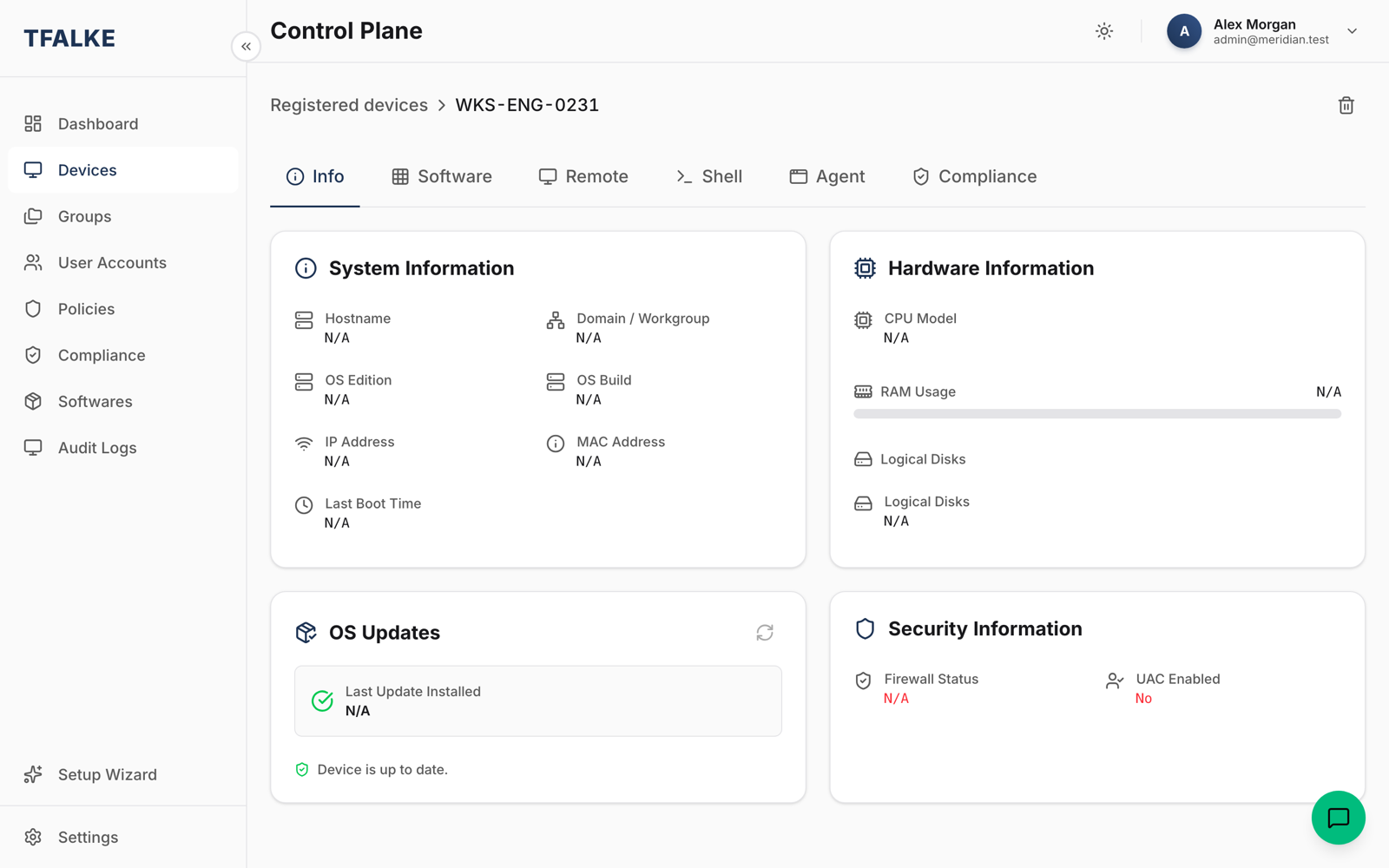Click the Firewall Status shield icon
The height and width of the screenshot is (868, 1389).
point(863,681)
